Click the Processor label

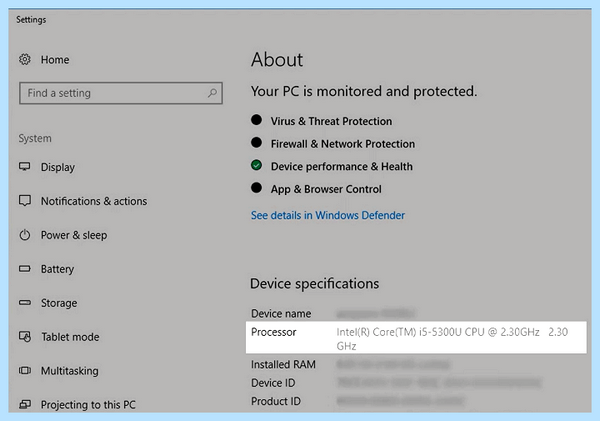click(x=274, y=332)
